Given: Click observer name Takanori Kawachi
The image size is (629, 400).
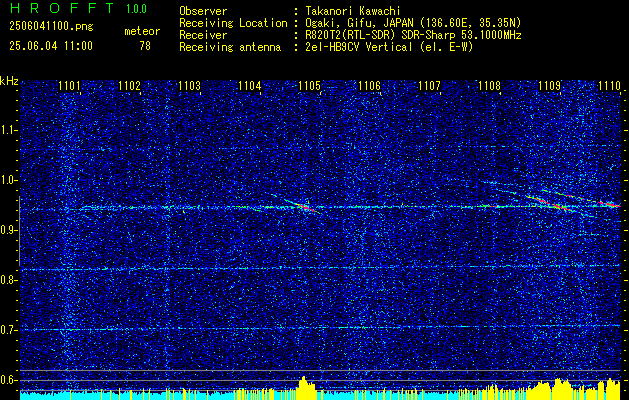Looking at the screenshot, I should (353, 11).
